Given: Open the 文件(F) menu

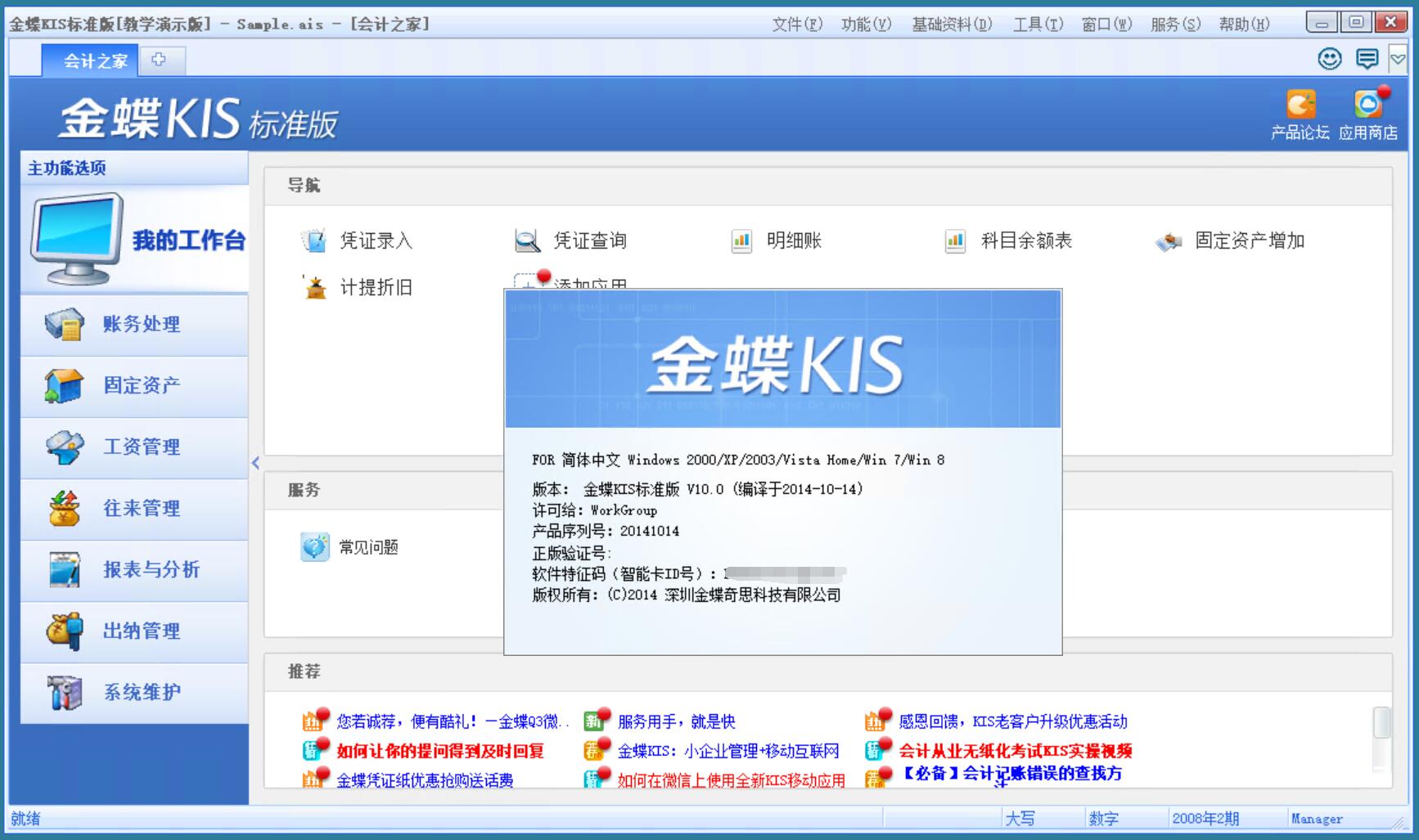Looking at the screenshot, I should (x=797, y=25).
